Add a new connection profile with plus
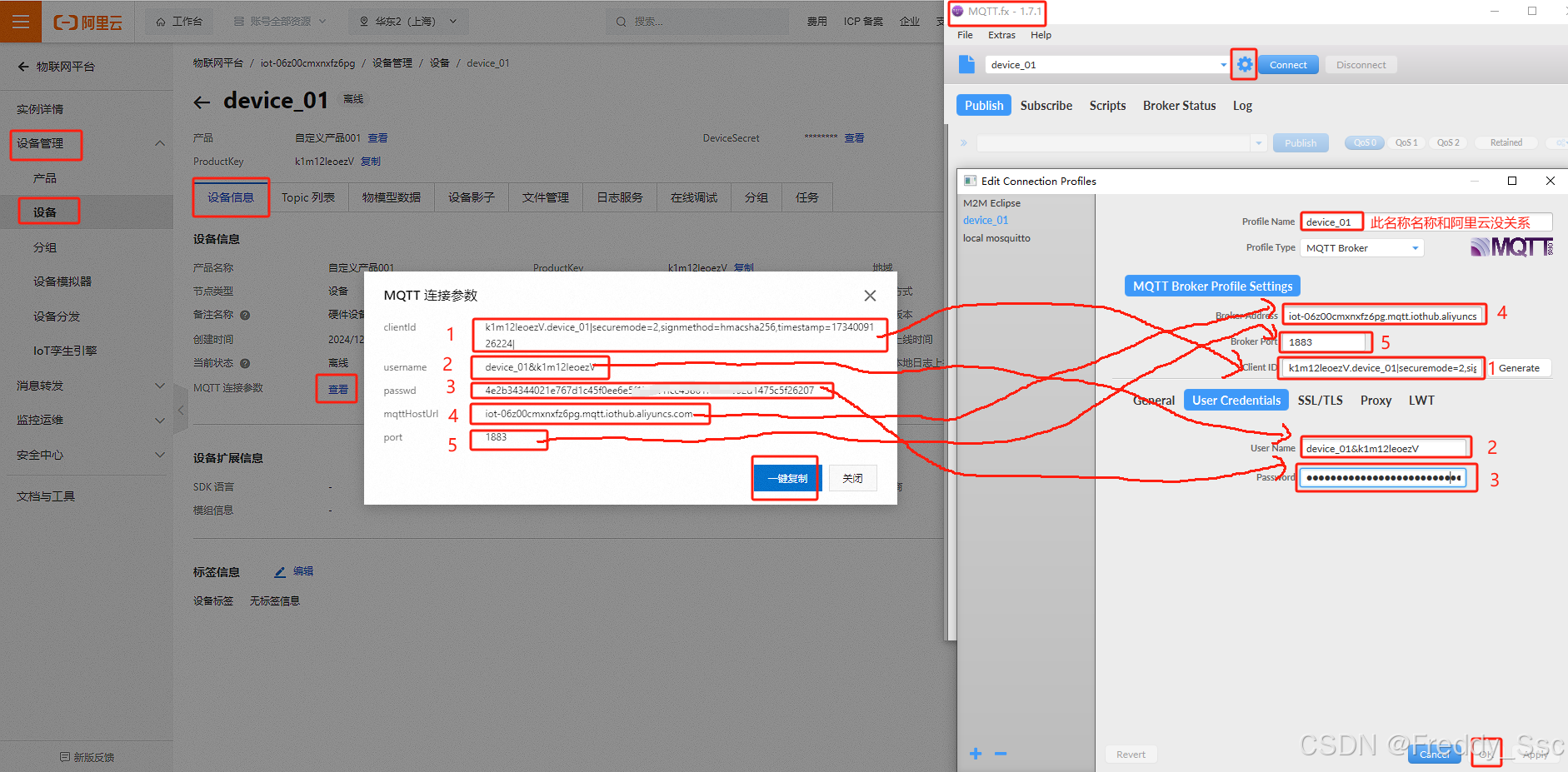The image size is (1568, 772). [976, 754]
